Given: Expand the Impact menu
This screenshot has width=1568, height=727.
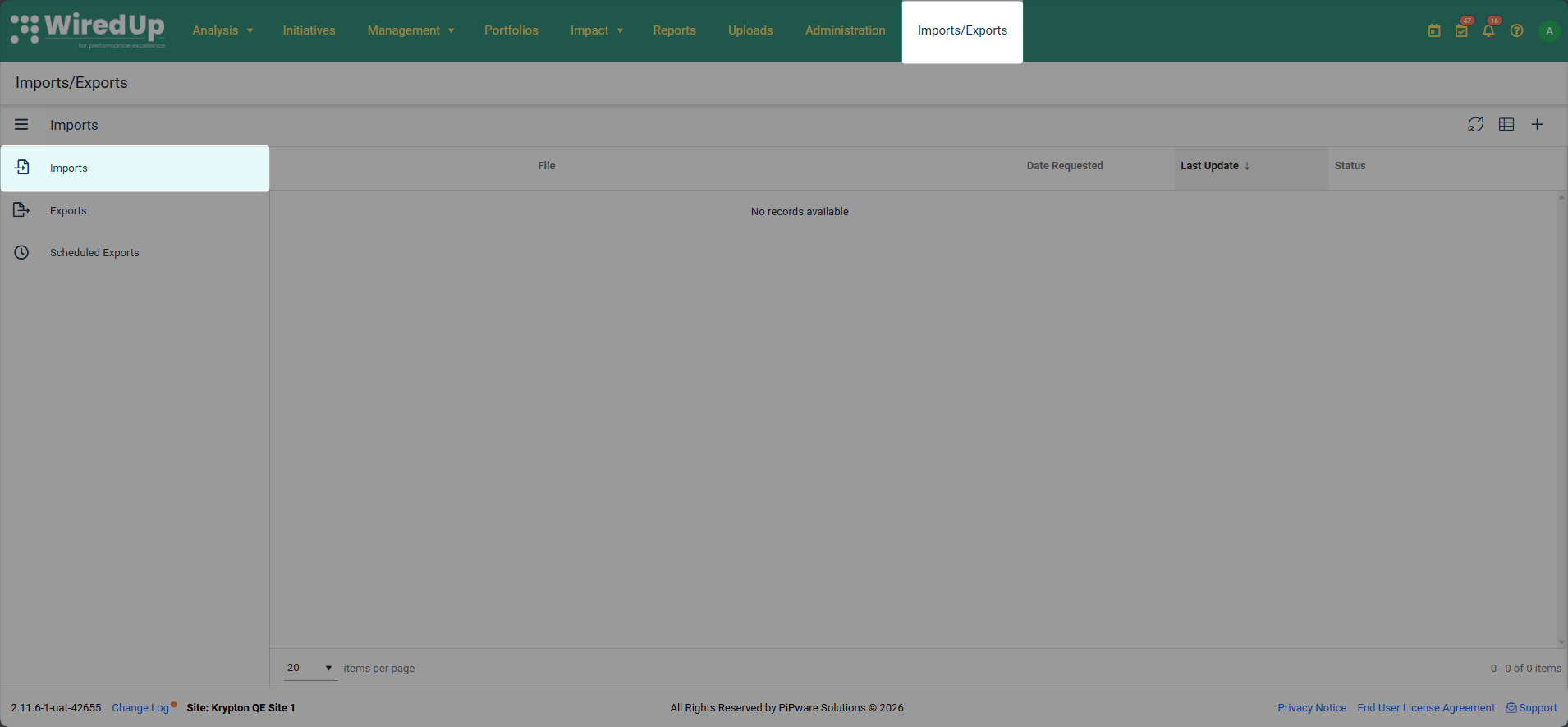Looking at the screenshot, I should point(597,30).
